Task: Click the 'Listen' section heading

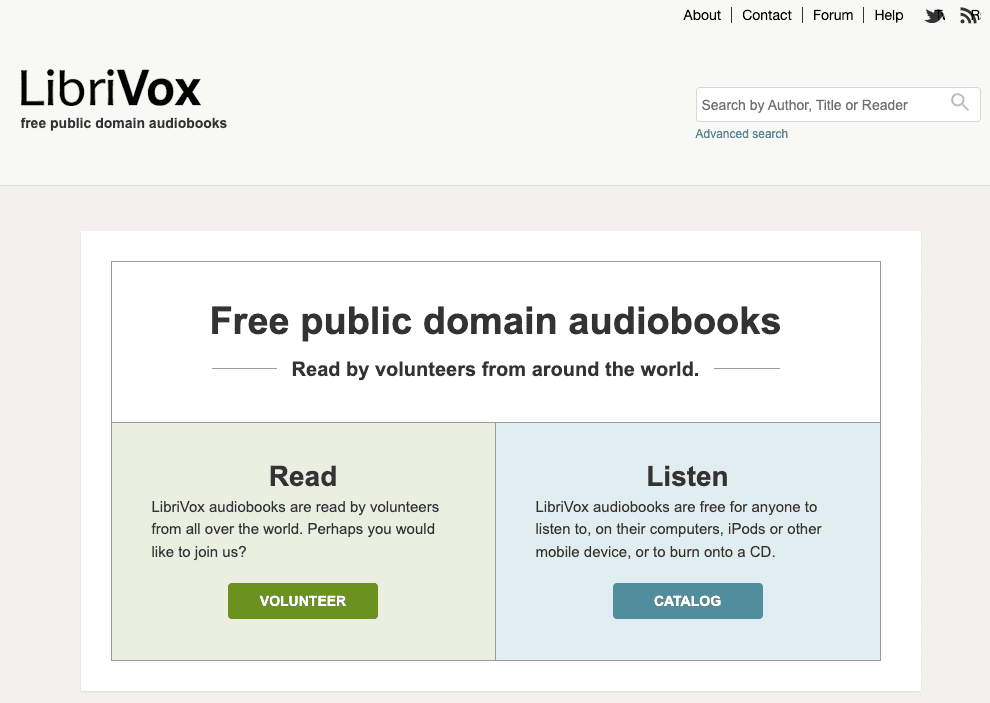Action: (687, 476)
